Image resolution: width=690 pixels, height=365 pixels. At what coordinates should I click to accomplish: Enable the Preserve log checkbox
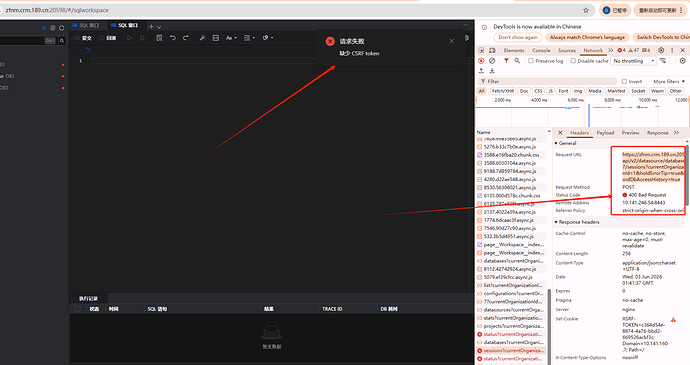tap(531, 61)
